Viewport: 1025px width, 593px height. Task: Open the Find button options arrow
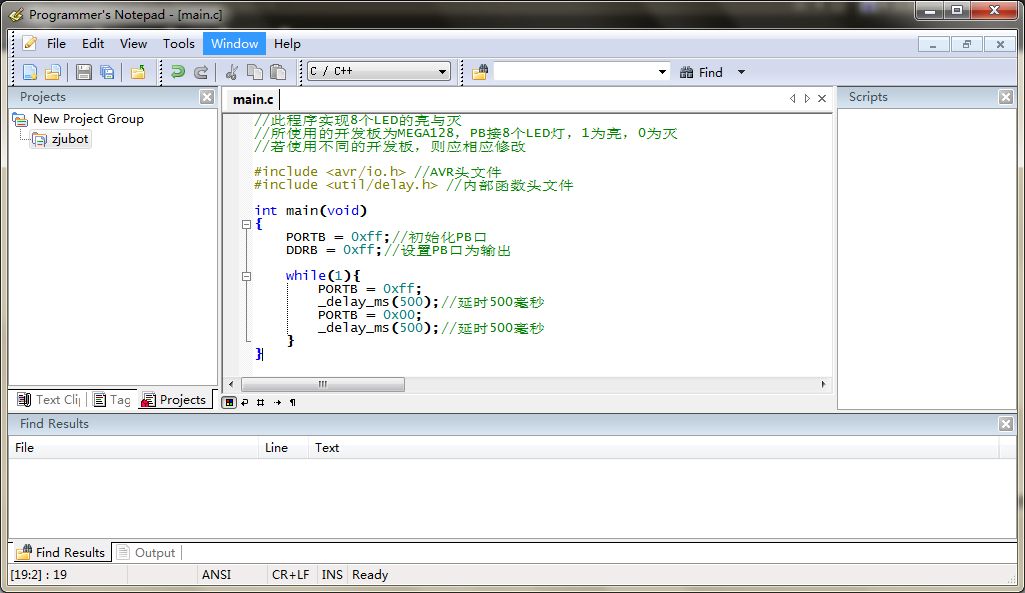(x=741, y=72)
